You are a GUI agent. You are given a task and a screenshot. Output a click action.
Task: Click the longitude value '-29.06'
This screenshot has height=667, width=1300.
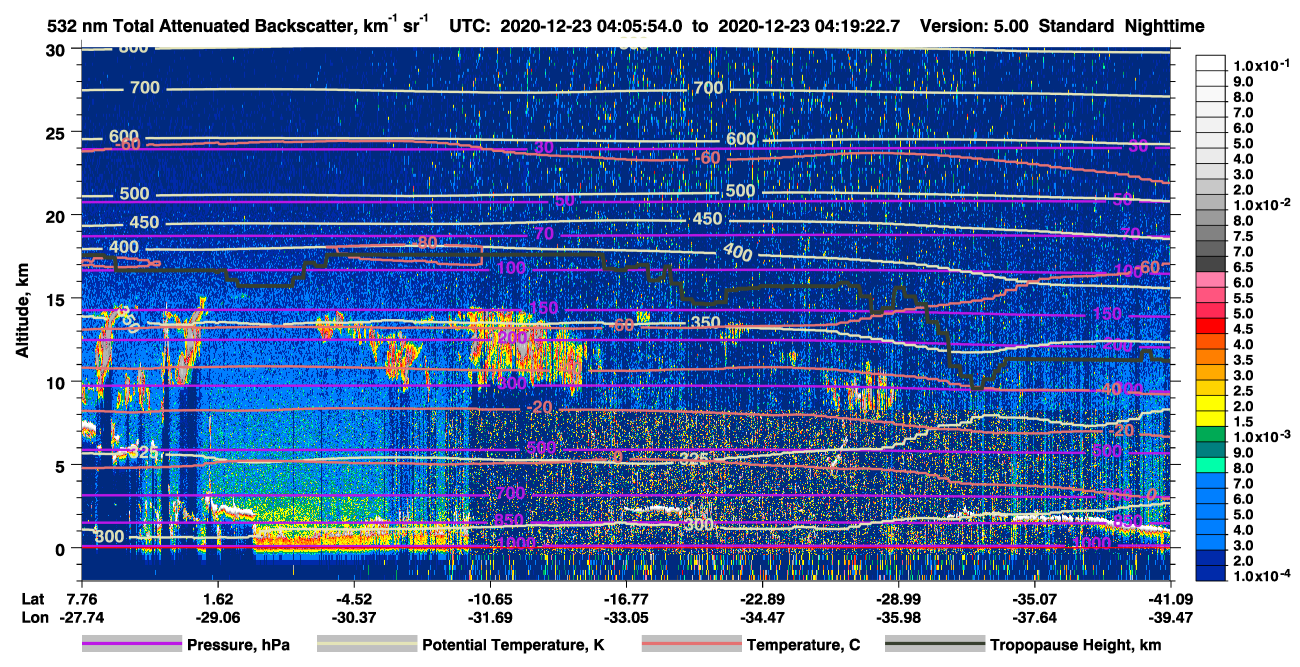[x=217, y=618]
